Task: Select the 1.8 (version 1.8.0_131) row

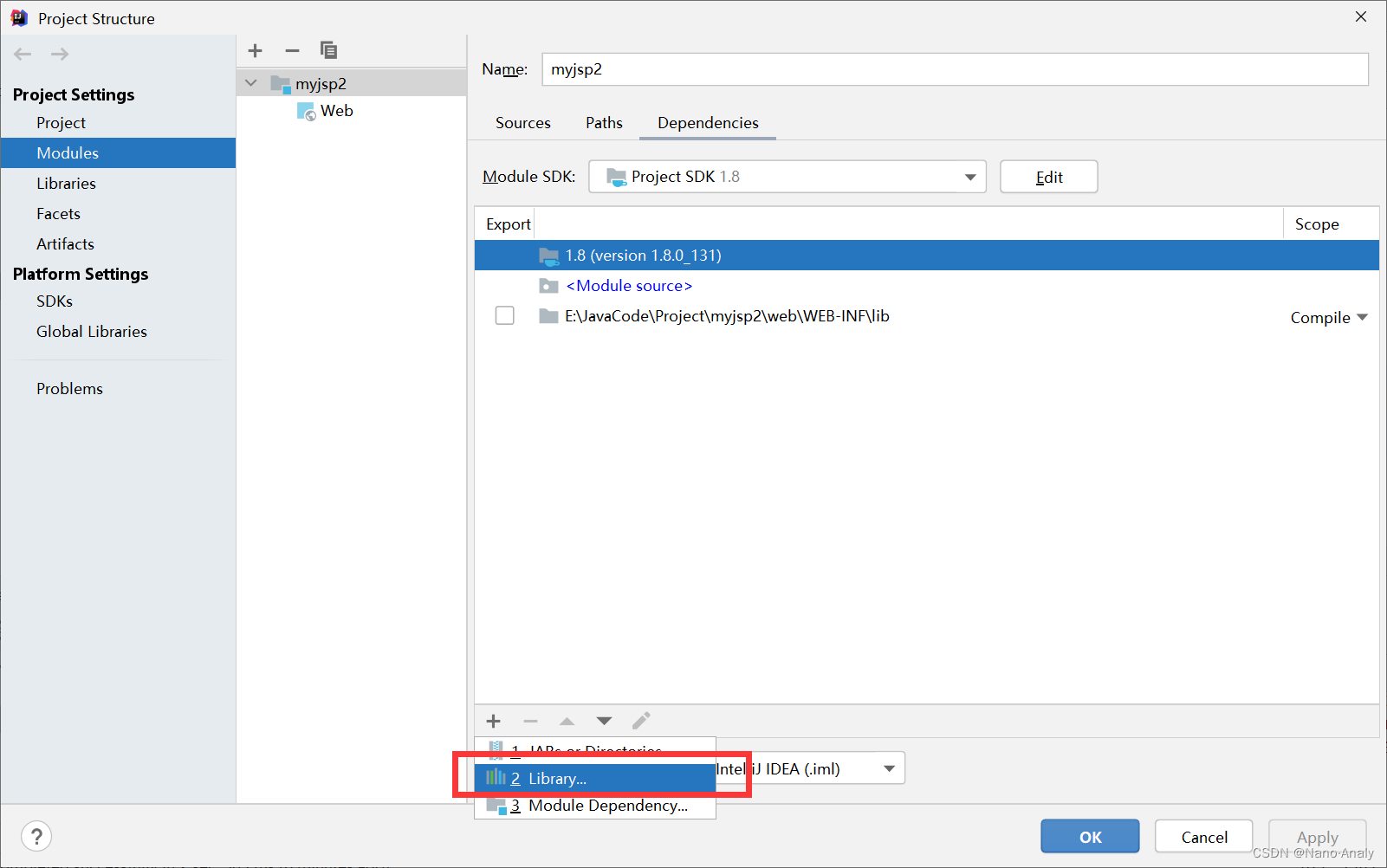Action: tap(927, 256)
